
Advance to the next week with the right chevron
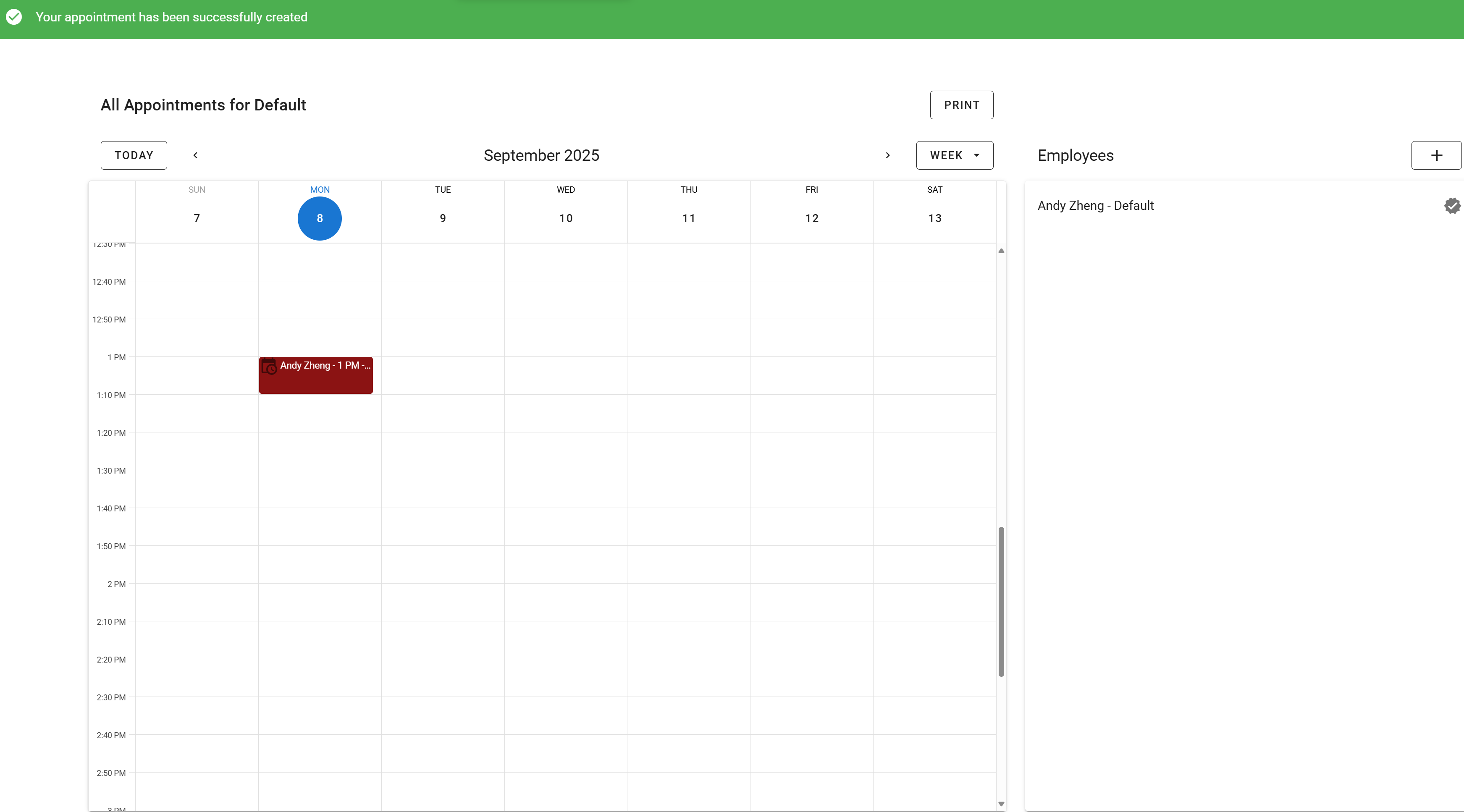point(888,155)
